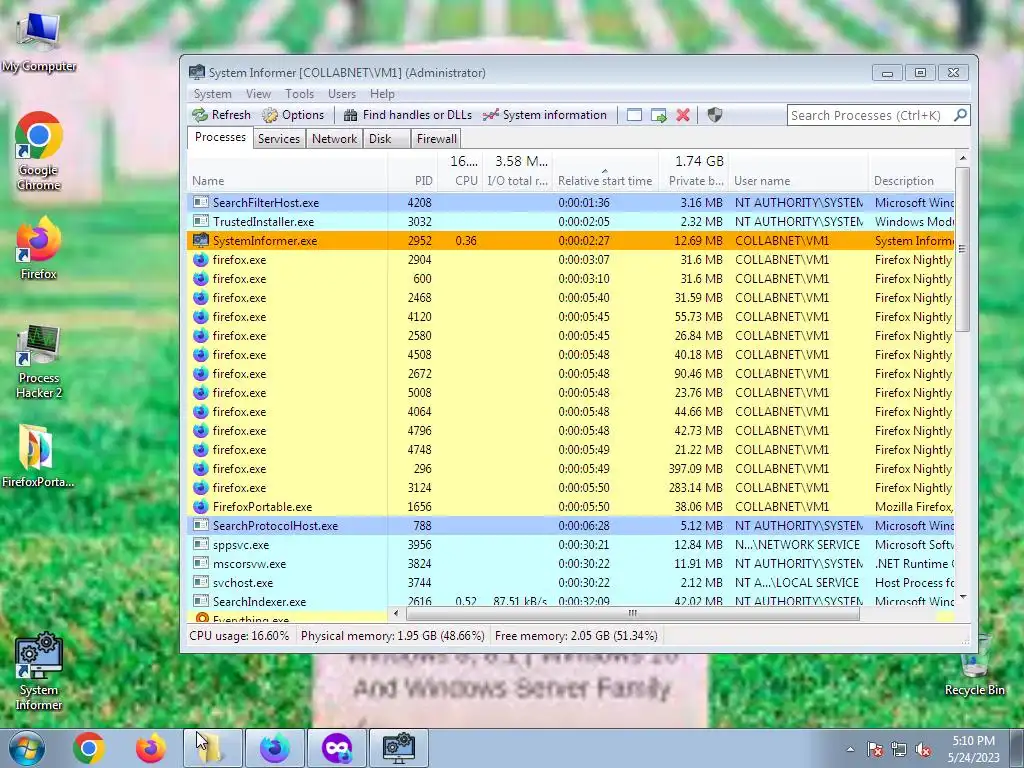This screenshot has height=768, width=1024.
Task: Open Process Hacker 2 desktop shortcut
Action: pyautogui.click(x=39, y=361)
